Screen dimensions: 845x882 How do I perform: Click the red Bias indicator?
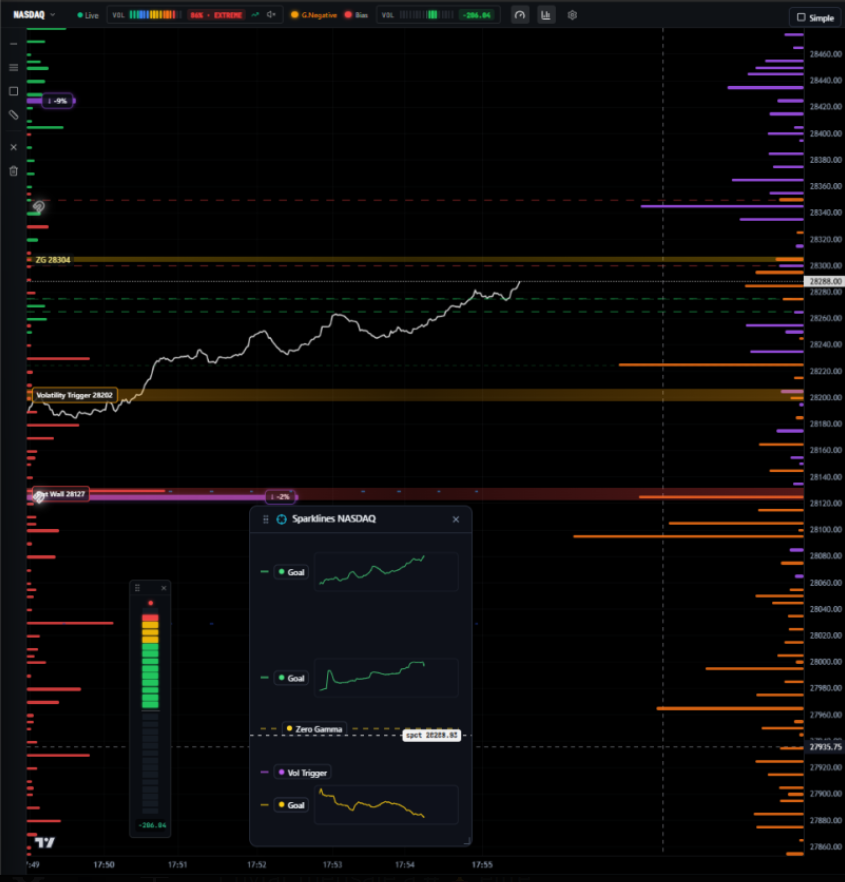tap(356, 15)
